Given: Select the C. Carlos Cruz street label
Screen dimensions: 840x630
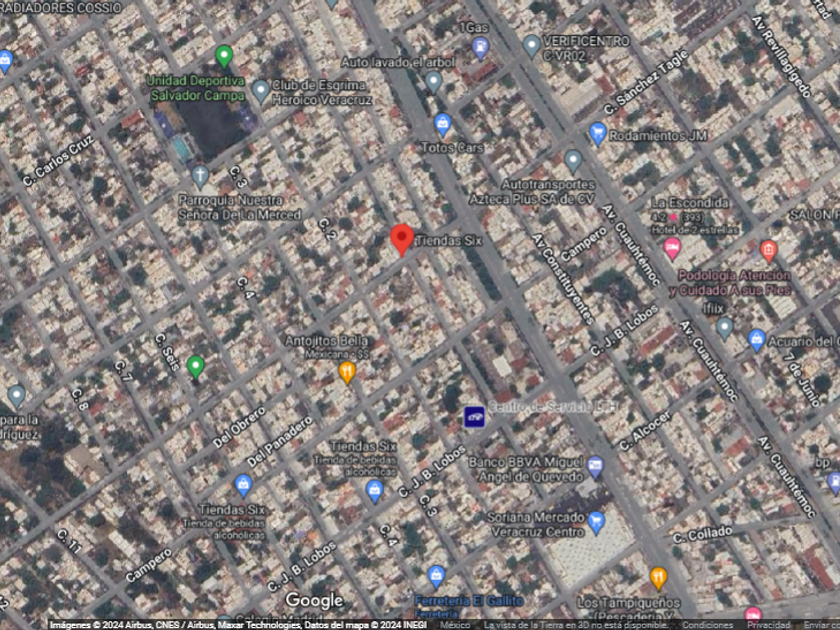Looking at the screenshot, I should click(x=58, y=161).
